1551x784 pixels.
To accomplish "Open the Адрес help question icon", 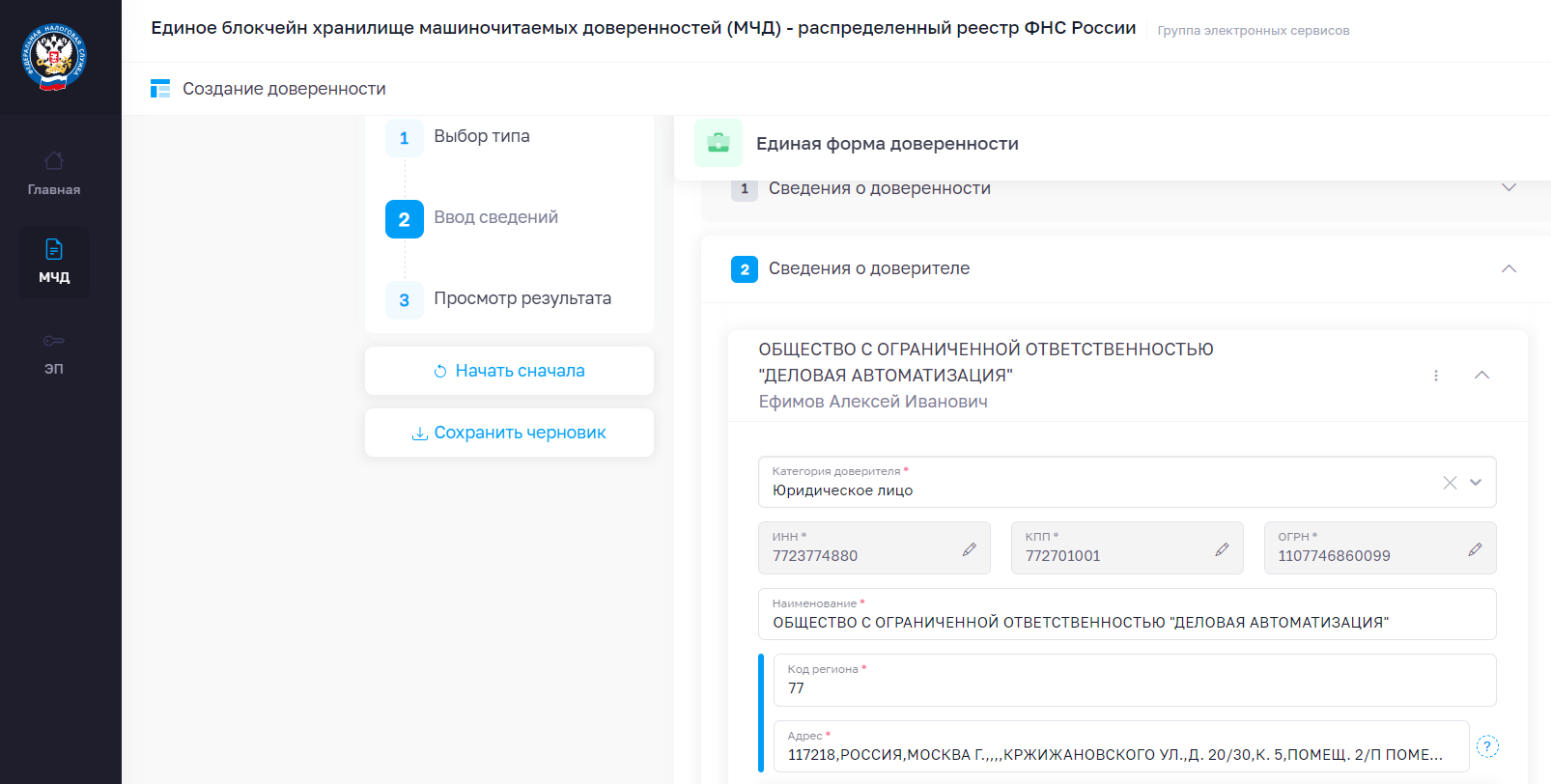I will [1488, 746].
